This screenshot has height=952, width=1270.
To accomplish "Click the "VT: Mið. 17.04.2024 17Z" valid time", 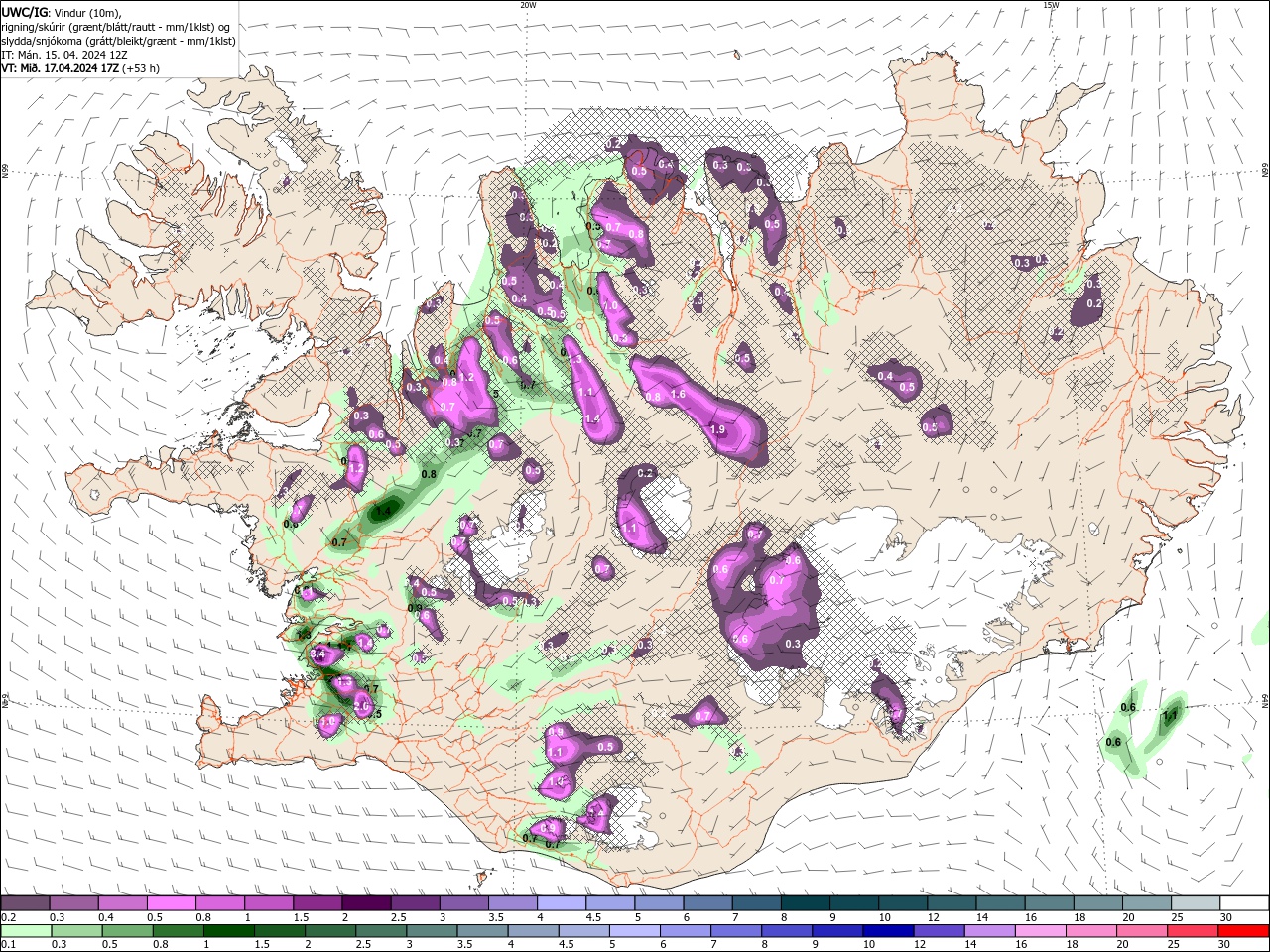I will click(61, 68).
